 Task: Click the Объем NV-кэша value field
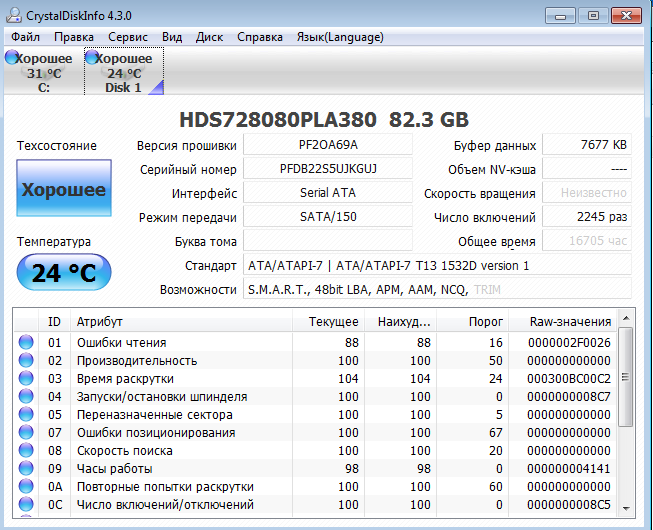coord(587,169)
